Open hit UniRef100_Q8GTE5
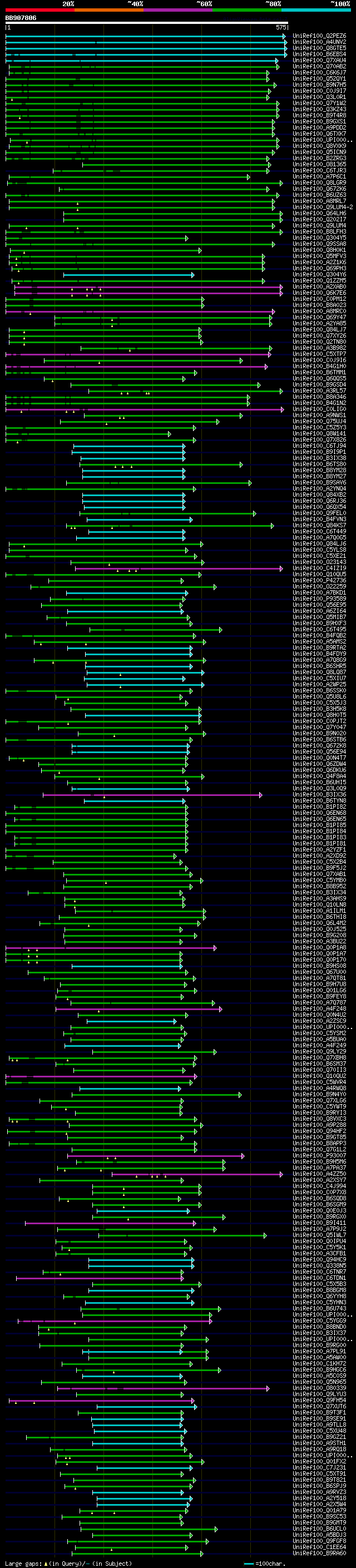This screenshot has height=1568, width=356. [319, 48]
